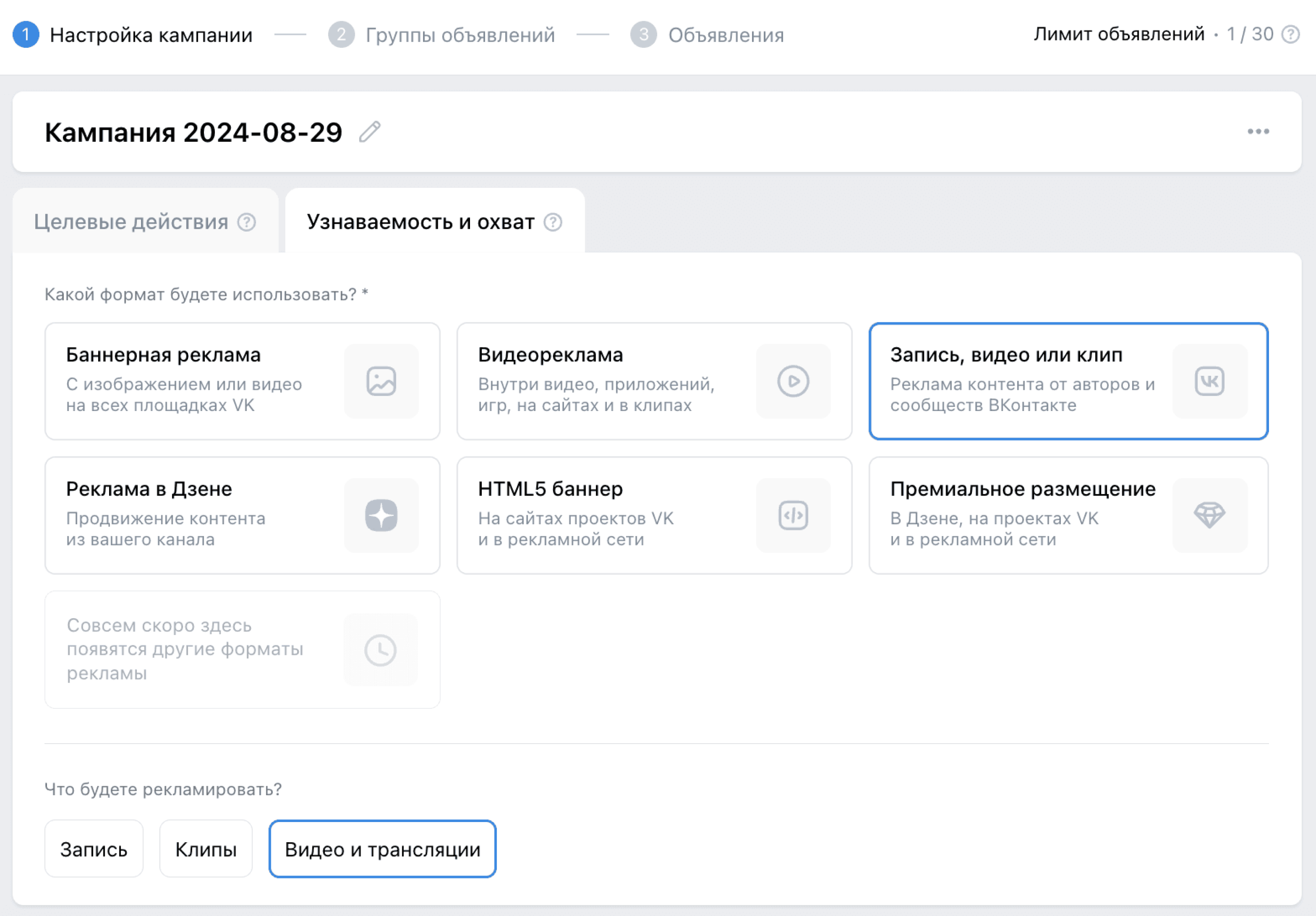Click Совсем скоро здесь появятся другие форматы text

click(185, 649)
